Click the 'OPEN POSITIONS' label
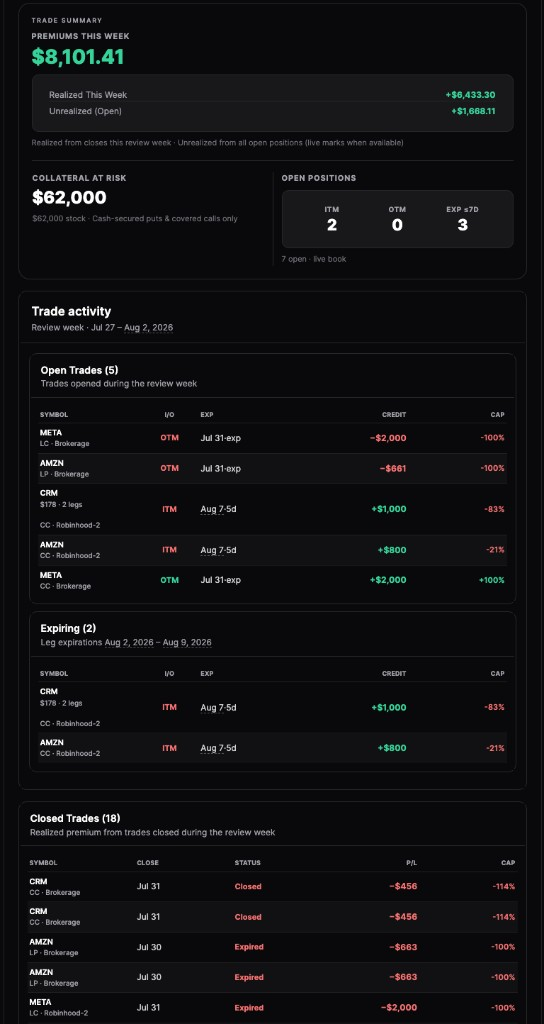The height and width of the screenshot is (1024, 544). click(319, 178)
